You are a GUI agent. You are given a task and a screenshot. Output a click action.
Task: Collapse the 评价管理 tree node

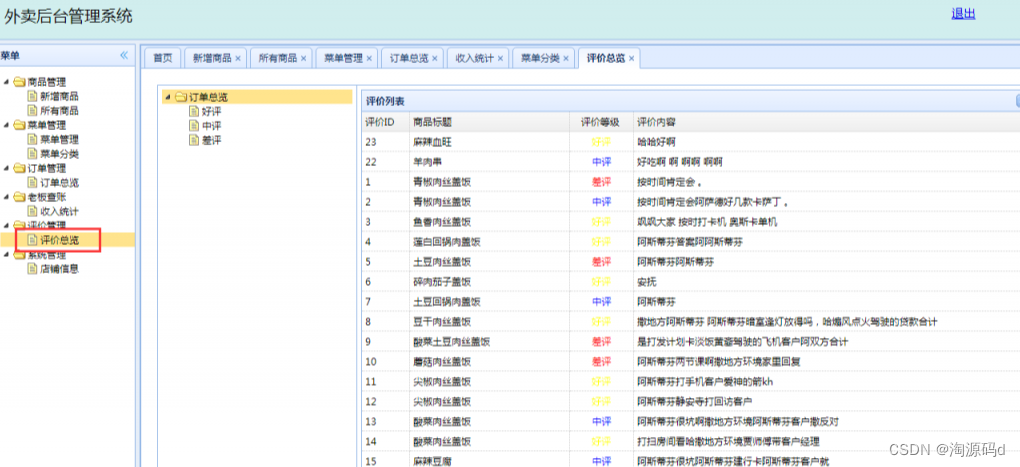click(7, 226)
